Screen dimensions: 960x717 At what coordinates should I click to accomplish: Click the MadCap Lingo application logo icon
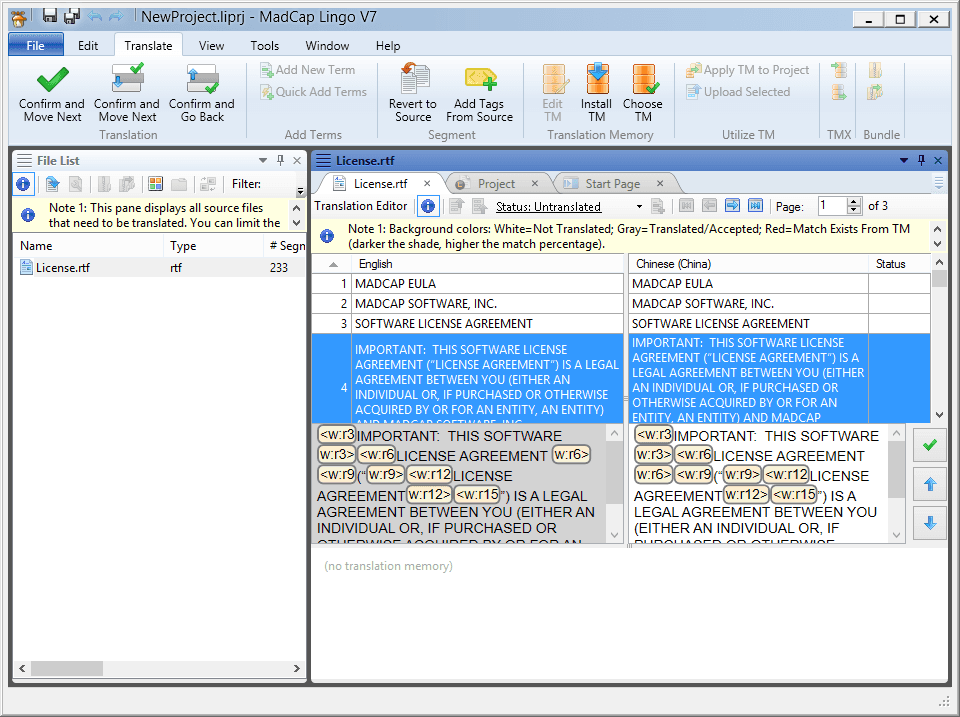point(19,18)
